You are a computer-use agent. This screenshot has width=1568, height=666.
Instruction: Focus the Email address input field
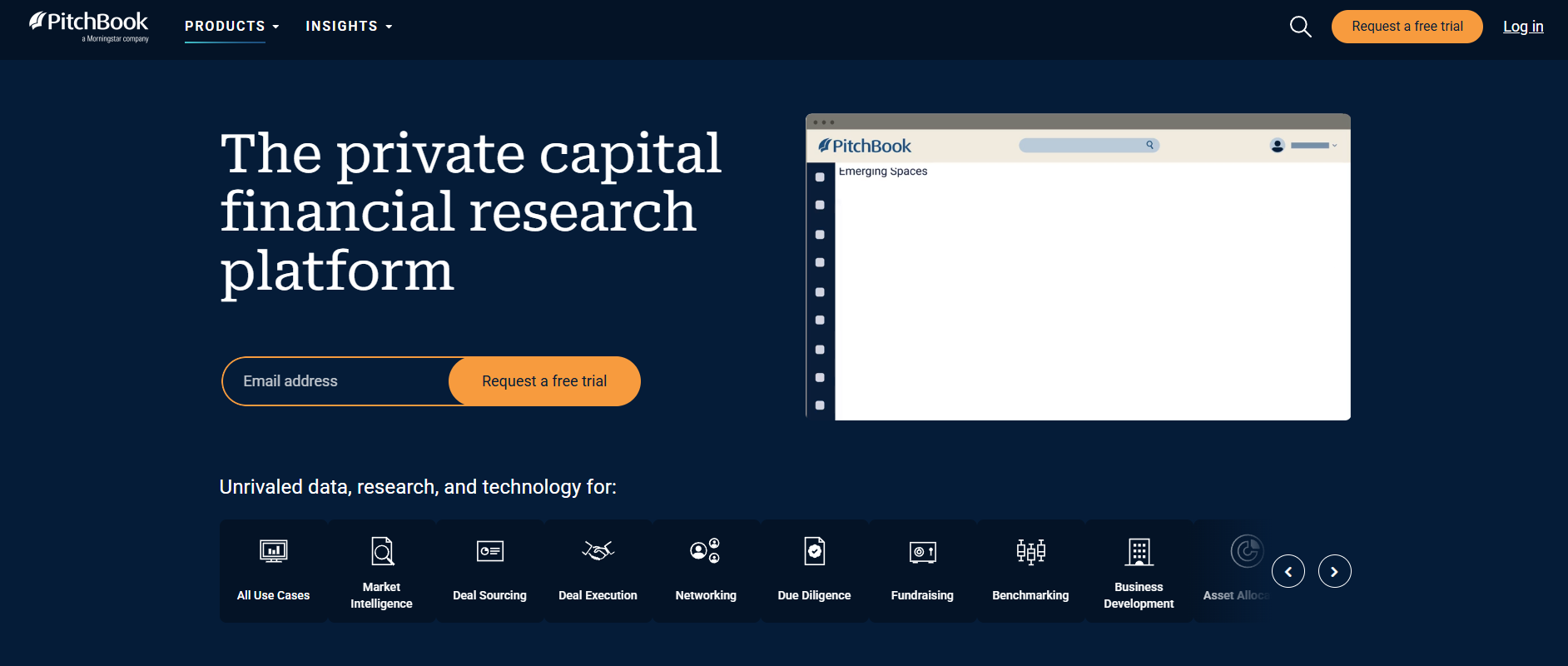tap(336, 381)
